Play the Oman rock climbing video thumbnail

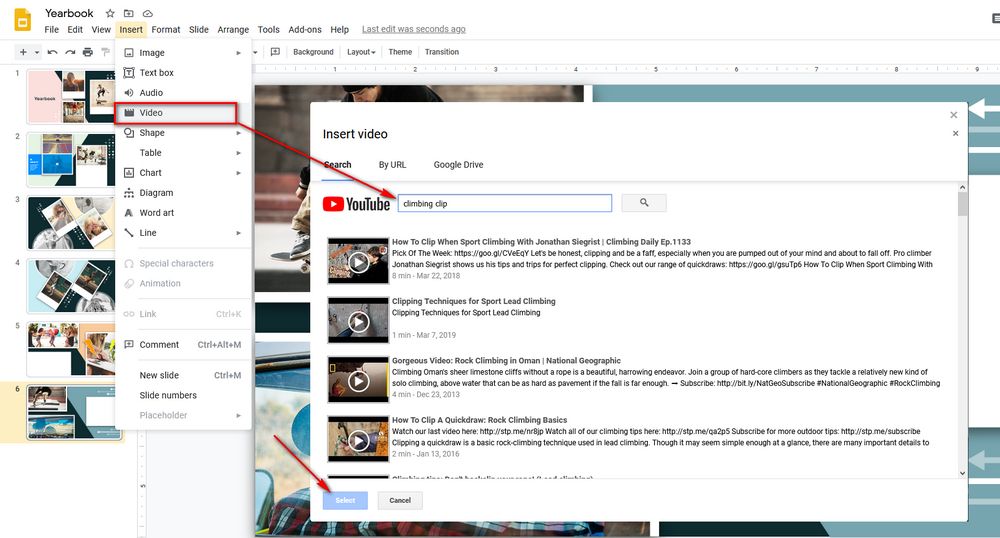tap(358, 381)
